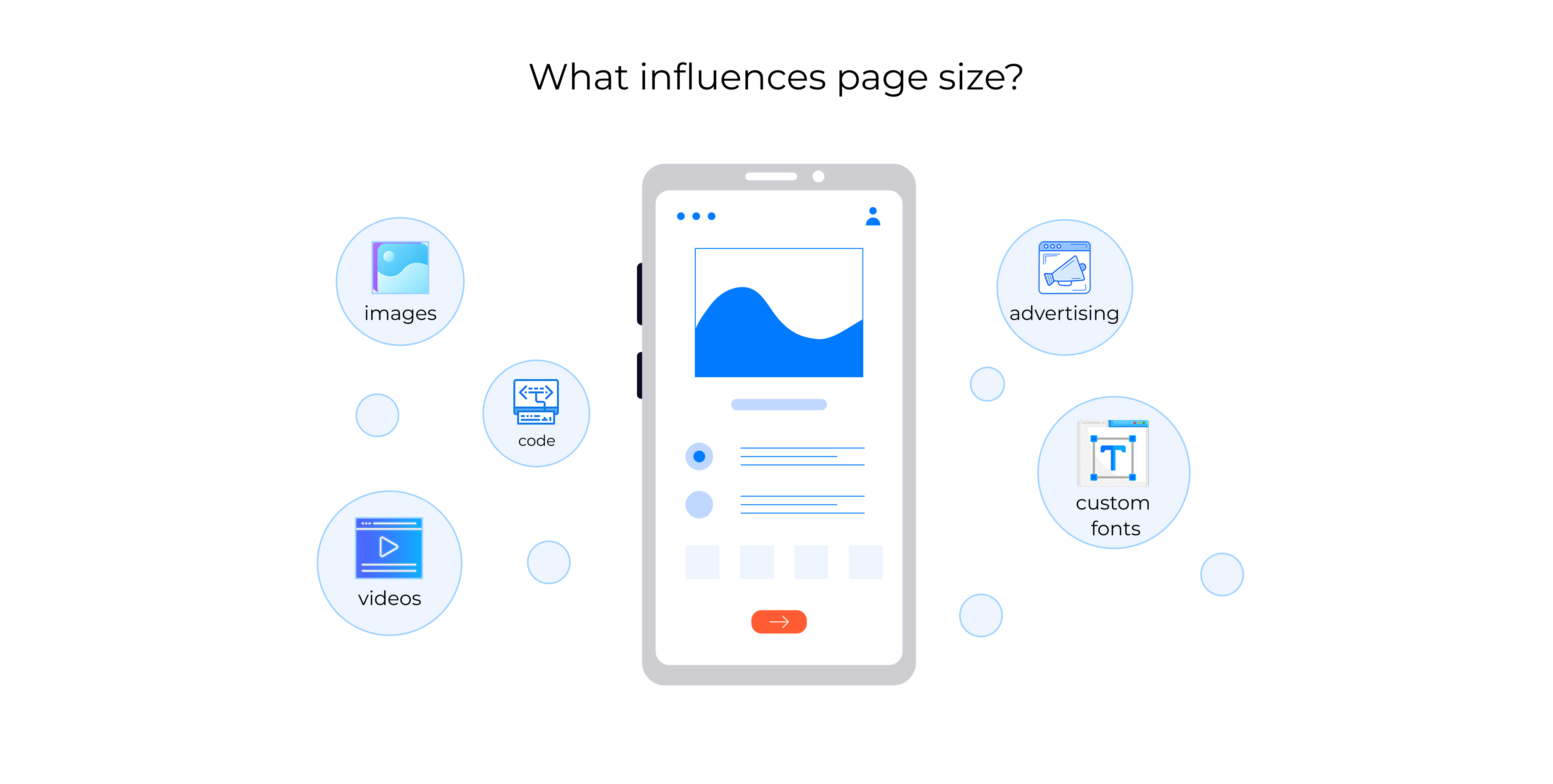Enable the blue dot toggle on phone

(x=700, y=456)
